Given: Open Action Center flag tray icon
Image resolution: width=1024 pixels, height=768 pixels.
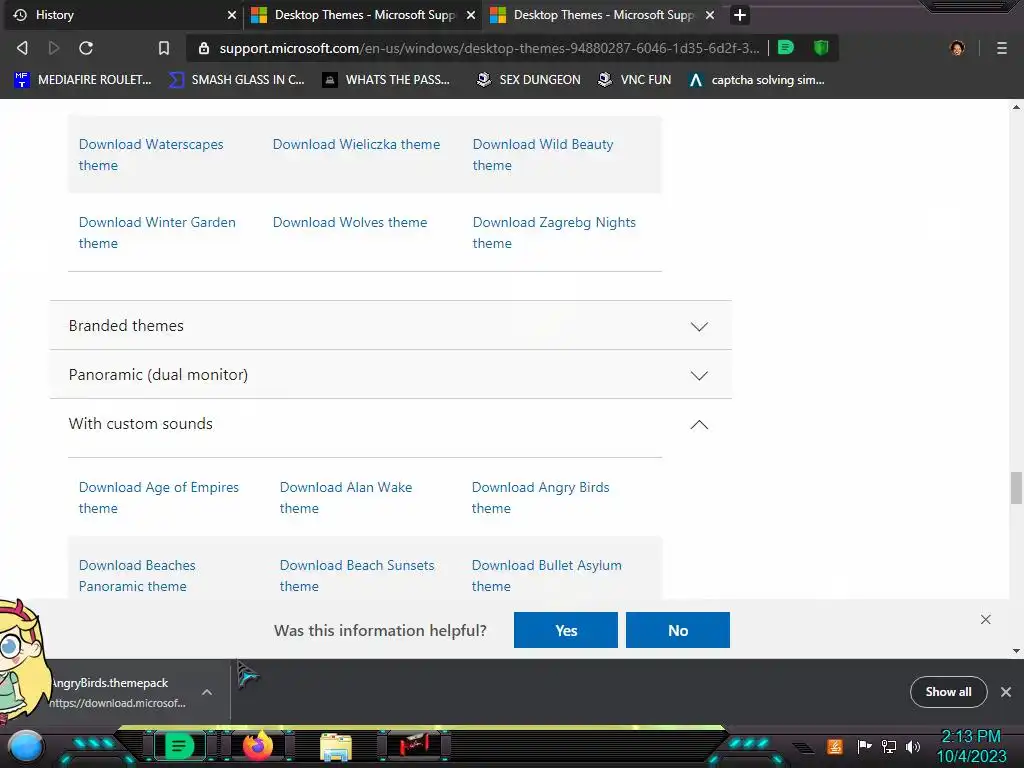Looking at the screenshot, I should point(864,746).
